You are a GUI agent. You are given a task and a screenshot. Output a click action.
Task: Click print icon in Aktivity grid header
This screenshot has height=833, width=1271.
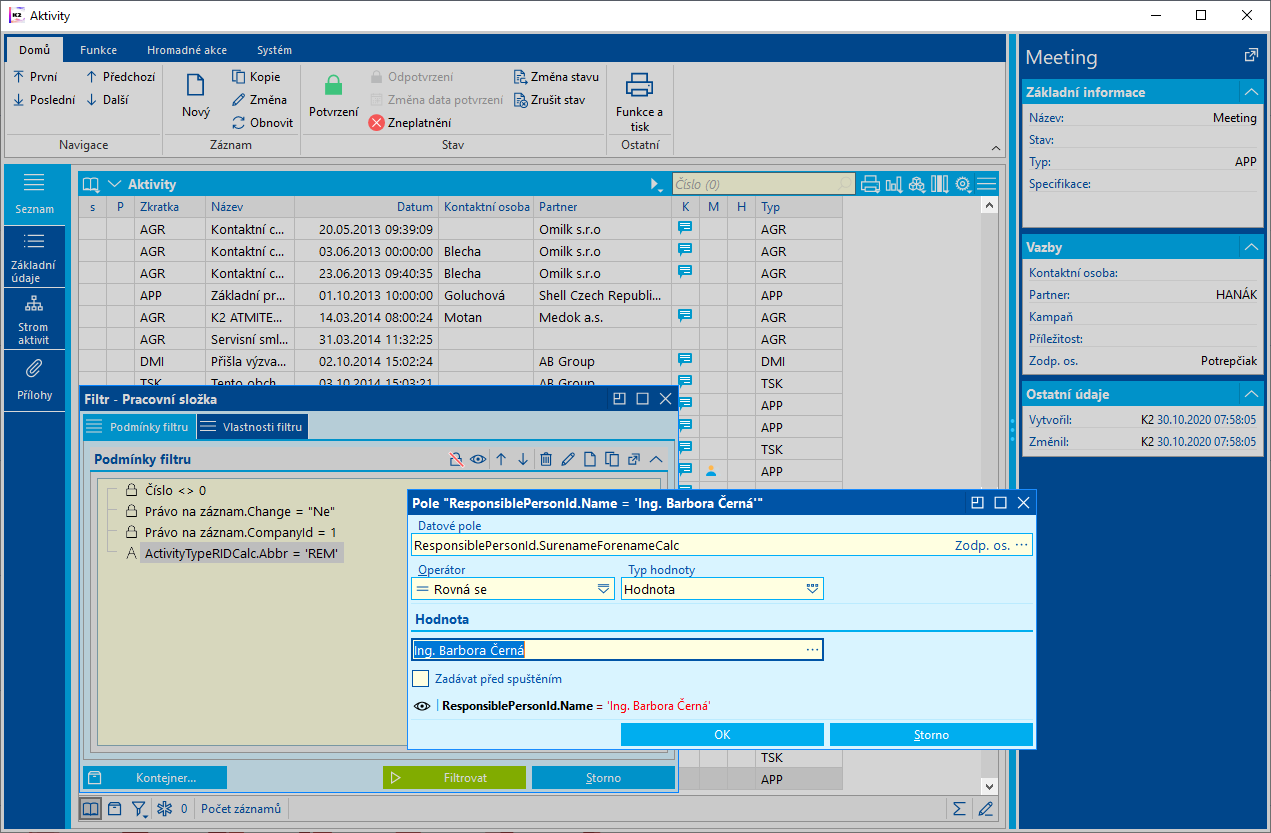(x=870, y=184)
